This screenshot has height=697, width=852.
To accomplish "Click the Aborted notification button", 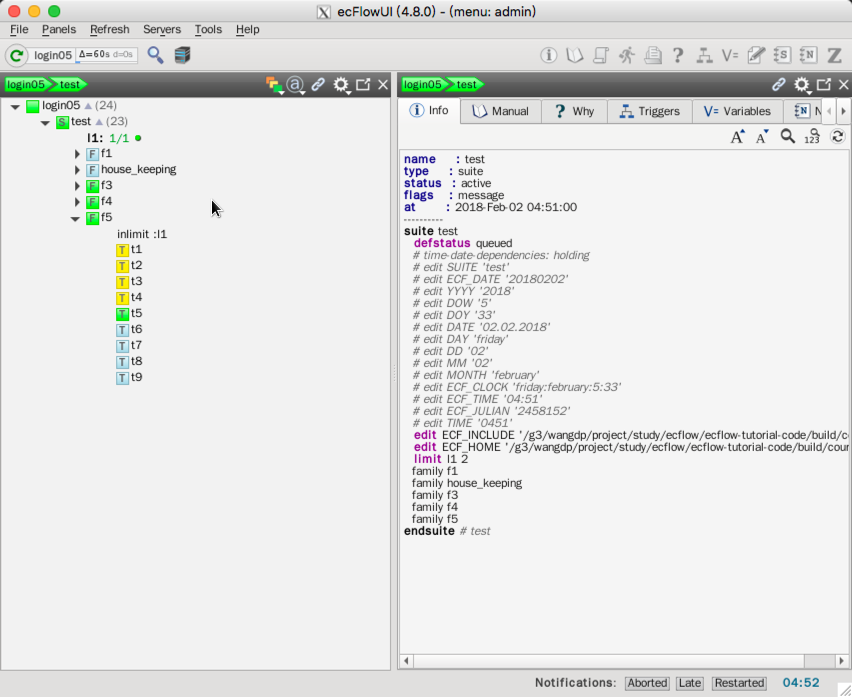I will coord(647,683).
